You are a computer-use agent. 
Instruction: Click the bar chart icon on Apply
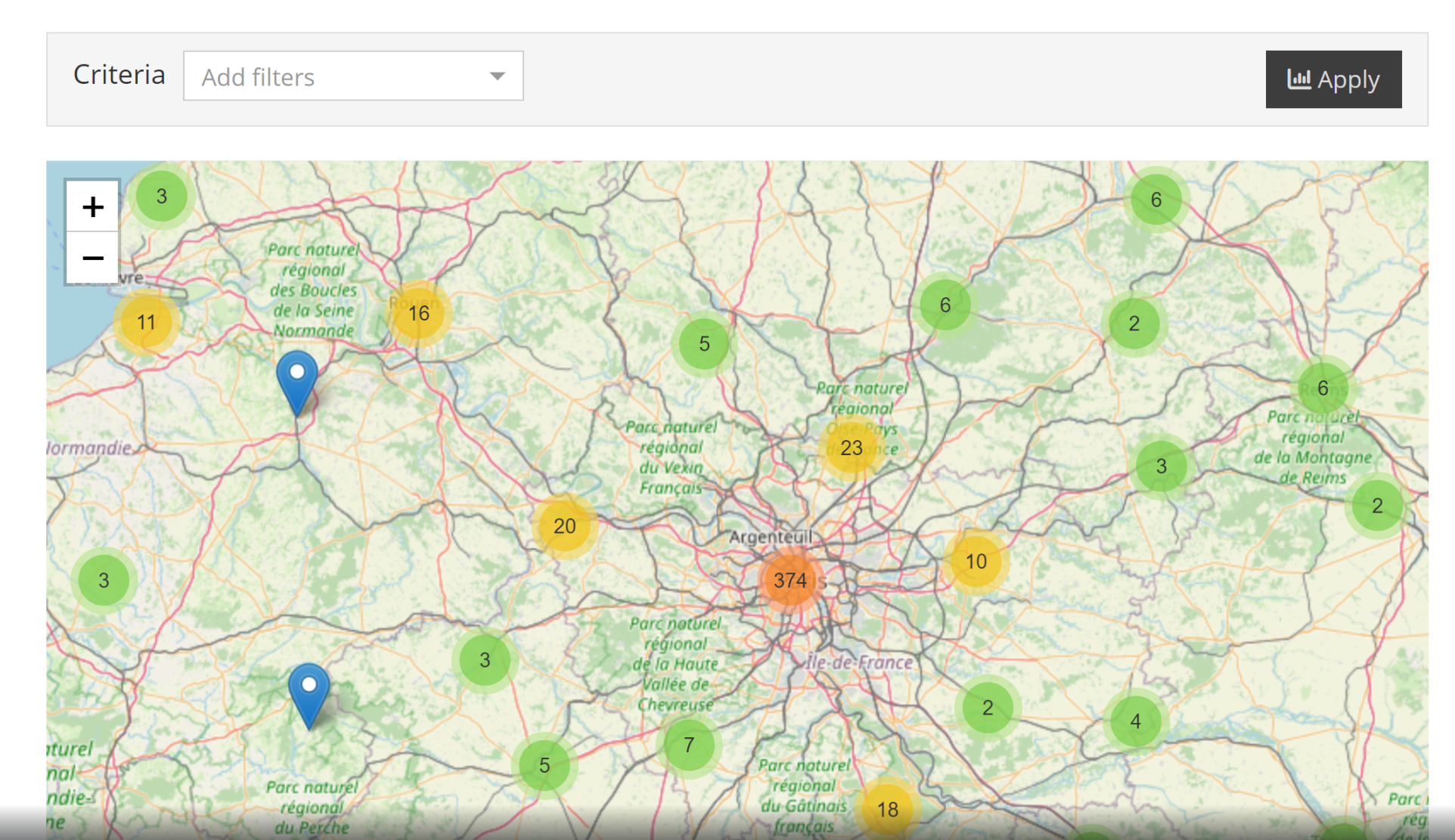[x=1298, y=79]
